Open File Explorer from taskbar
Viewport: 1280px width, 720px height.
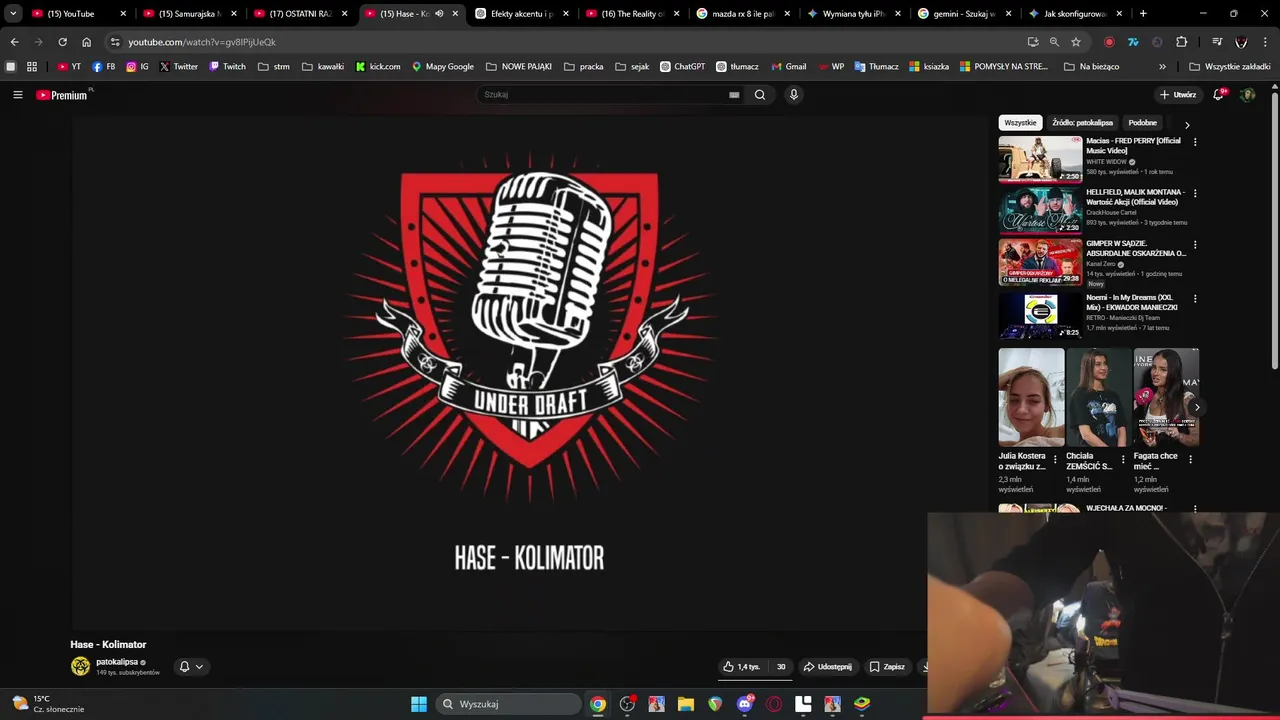pos(686,704)
